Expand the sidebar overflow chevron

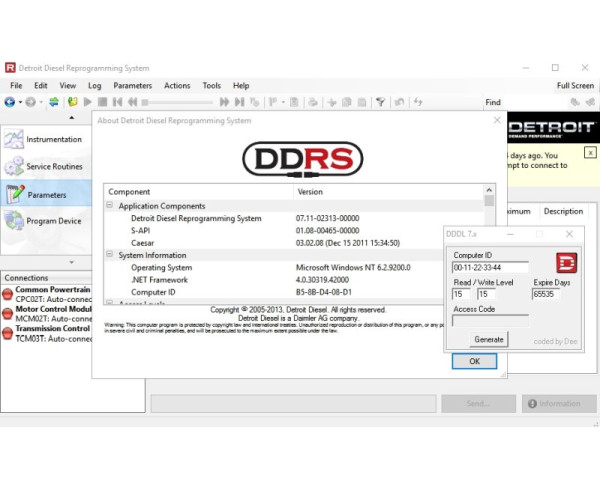(70, 262)
